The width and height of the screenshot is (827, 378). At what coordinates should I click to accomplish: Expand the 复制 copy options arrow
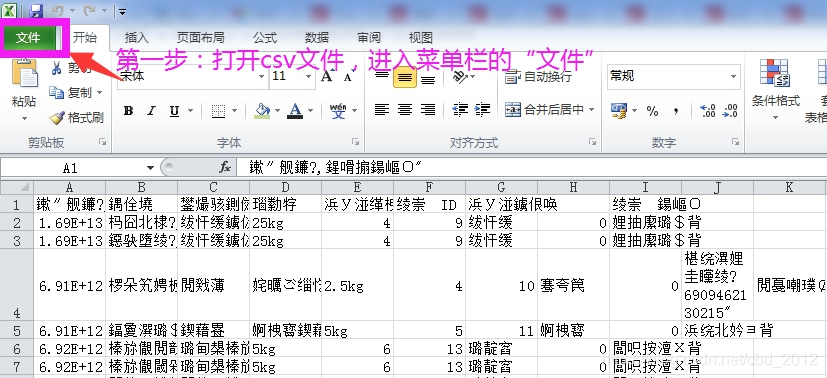pos(99,93)
